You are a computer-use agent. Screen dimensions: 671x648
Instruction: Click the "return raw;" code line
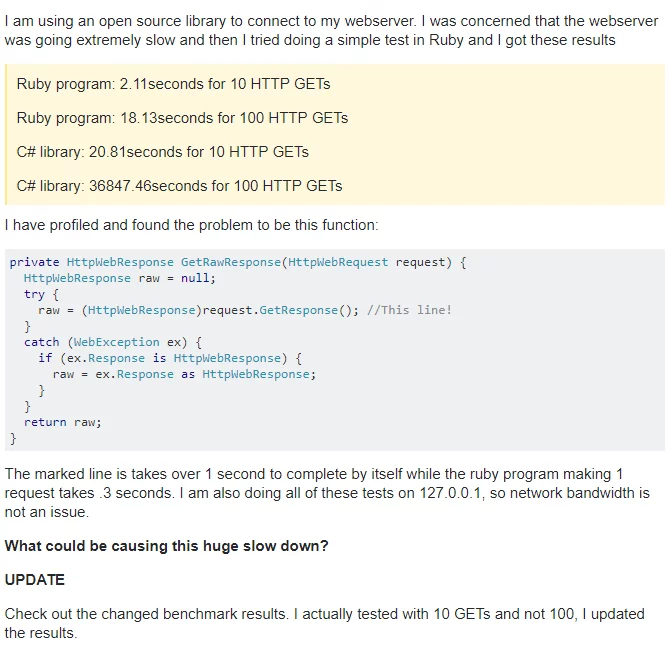[62, 422]
